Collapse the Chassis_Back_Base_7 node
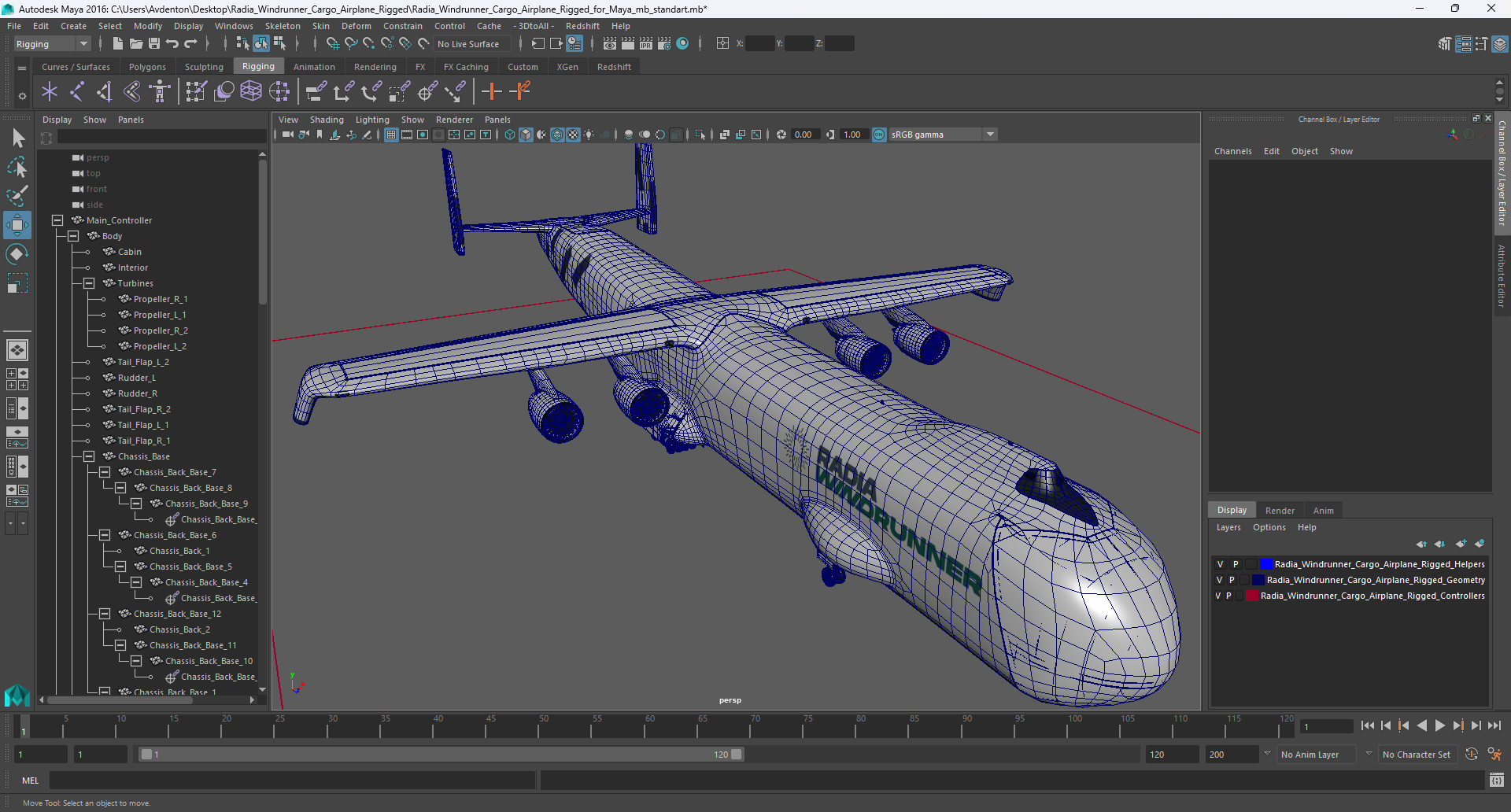 [x=105, y=472]
